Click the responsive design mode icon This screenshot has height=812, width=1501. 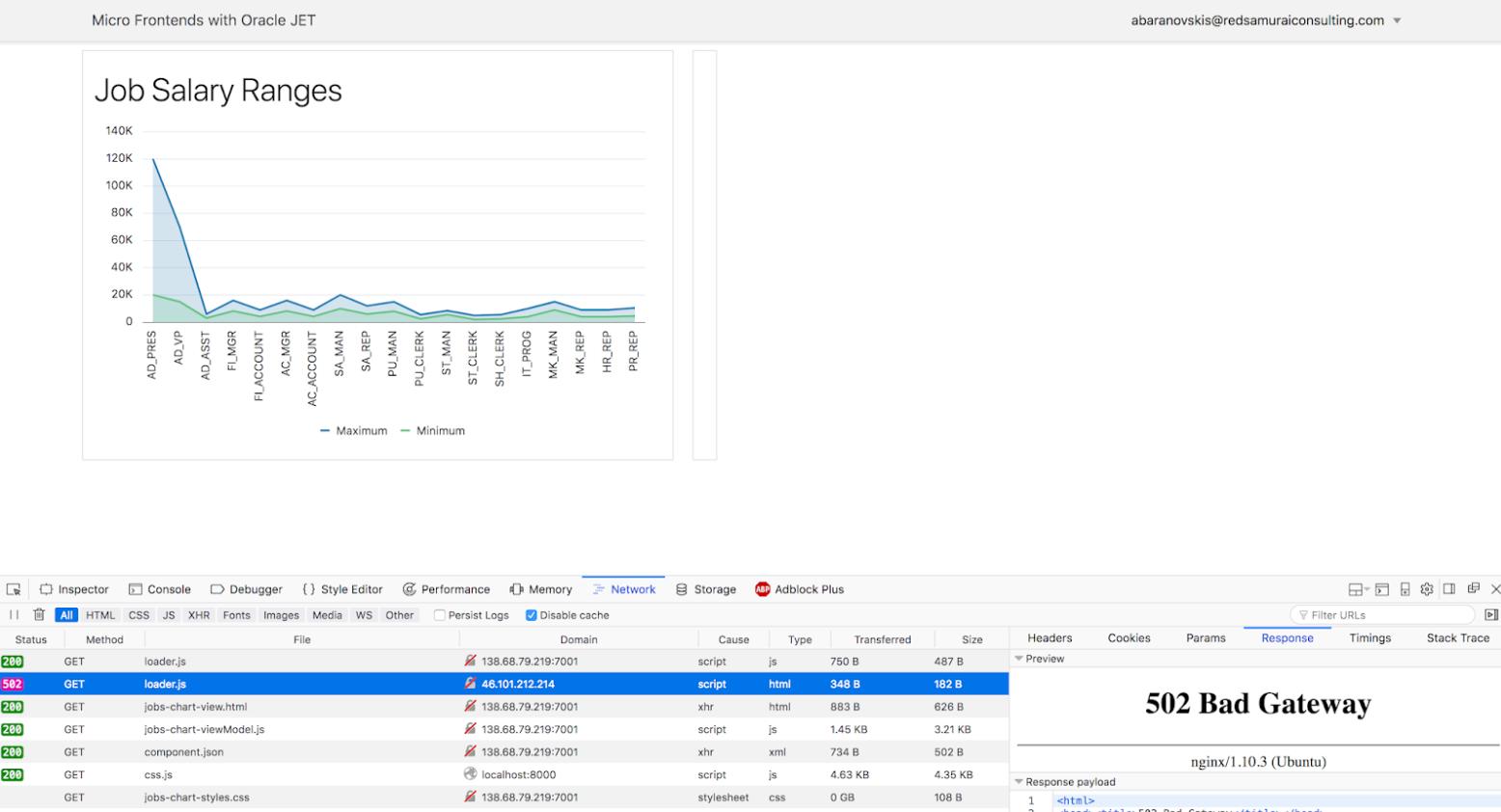(1405, 589)
